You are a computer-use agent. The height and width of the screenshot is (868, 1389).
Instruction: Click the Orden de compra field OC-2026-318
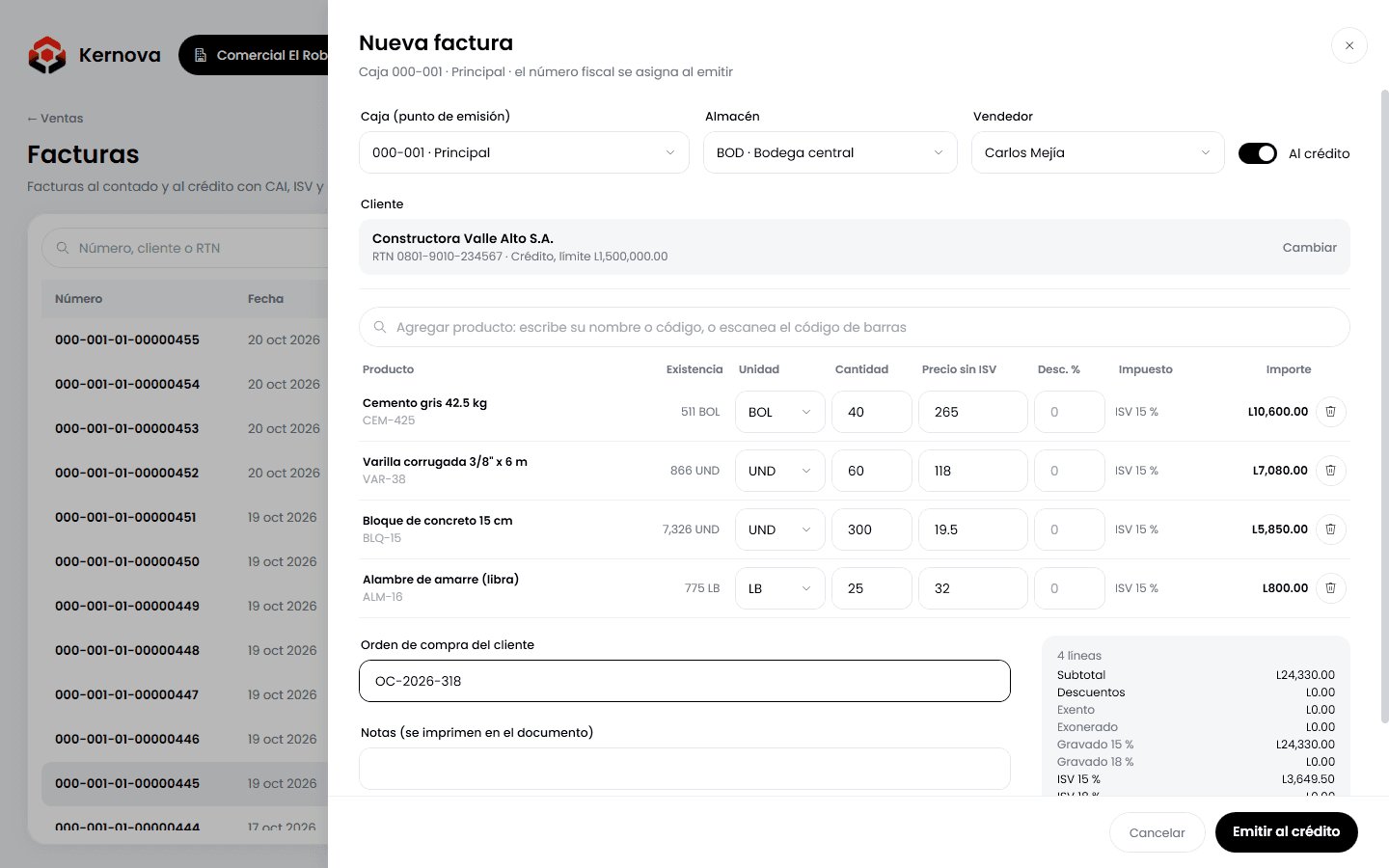685,681
